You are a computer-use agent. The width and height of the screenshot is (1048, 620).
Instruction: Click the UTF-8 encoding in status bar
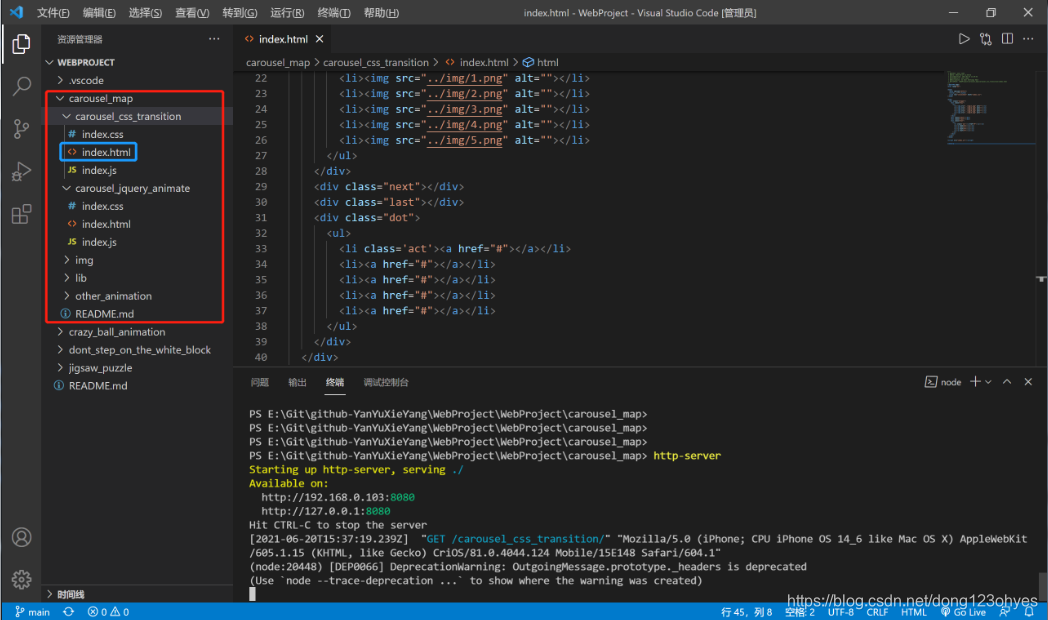(840, 612)
